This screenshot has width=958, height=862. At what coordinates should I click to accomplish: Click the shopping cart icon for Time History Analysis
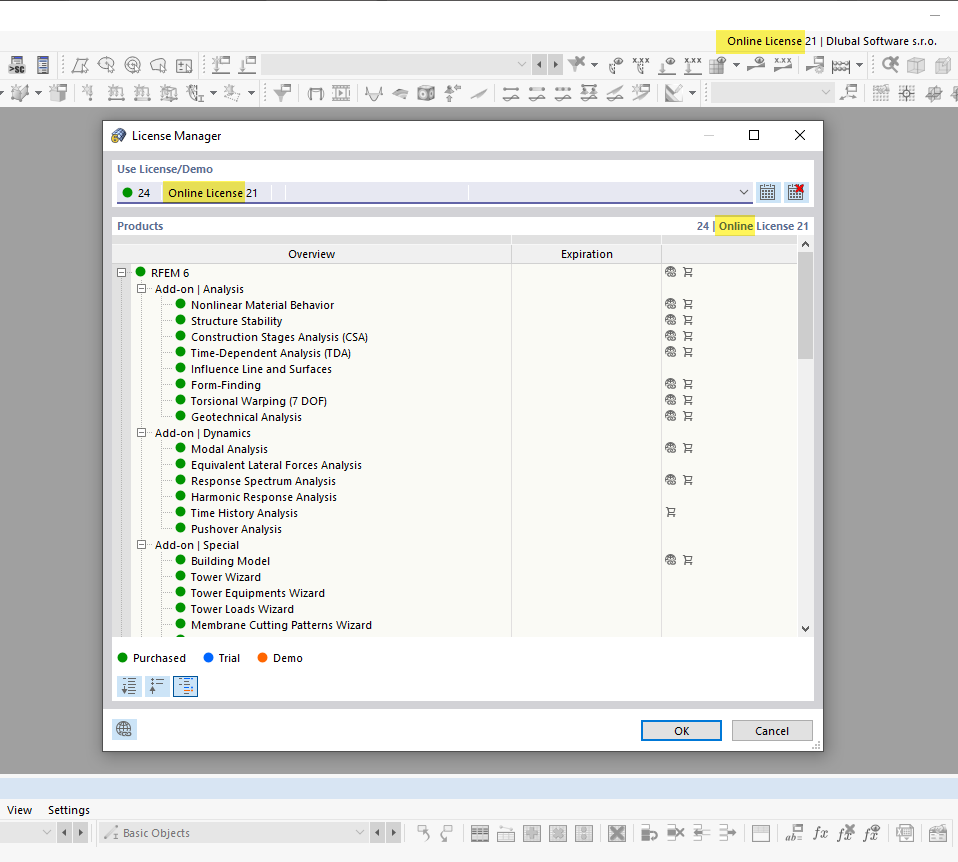(672, 512)
